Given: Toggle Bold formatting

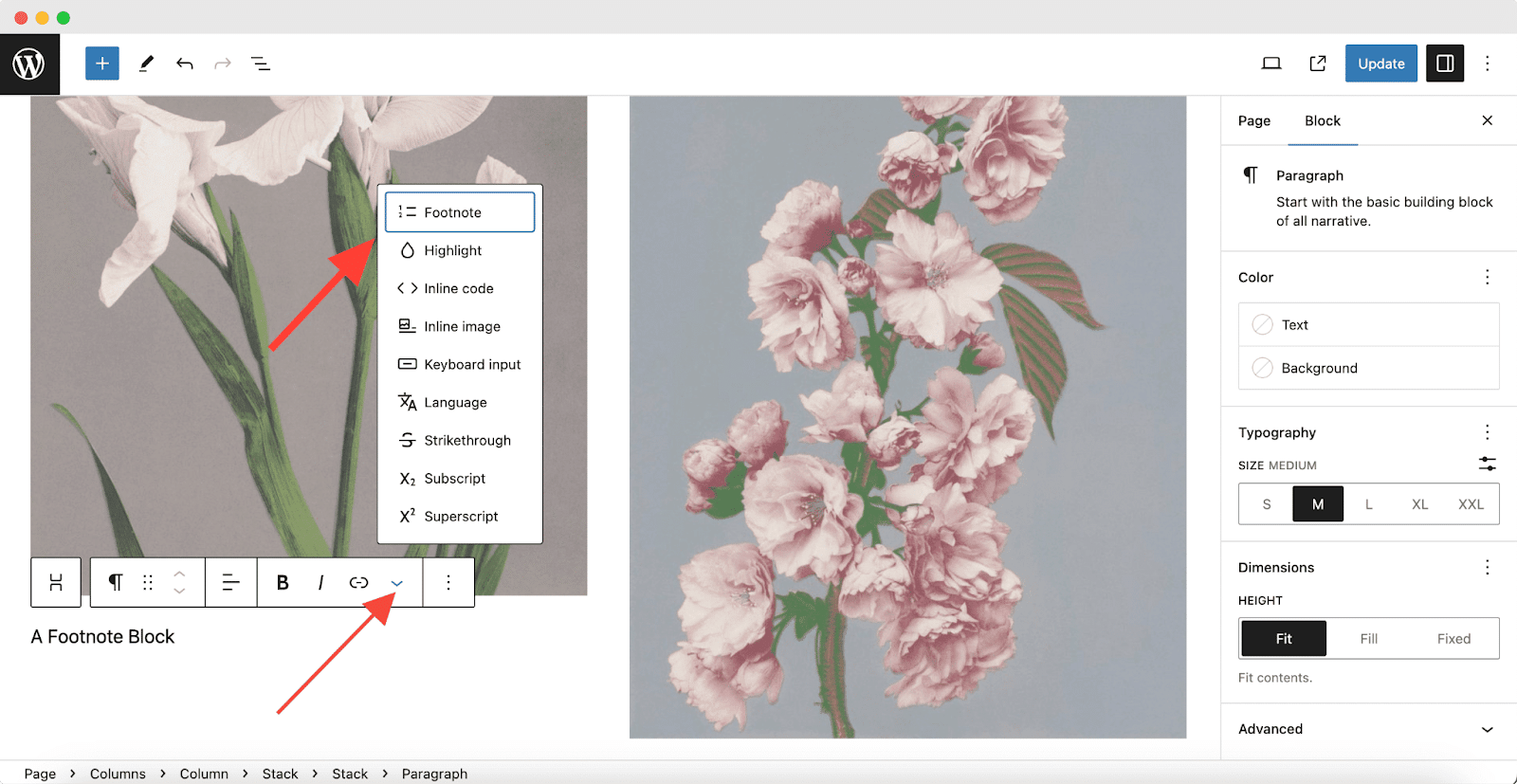Looking at the screenshot, I should click(283, 582).
